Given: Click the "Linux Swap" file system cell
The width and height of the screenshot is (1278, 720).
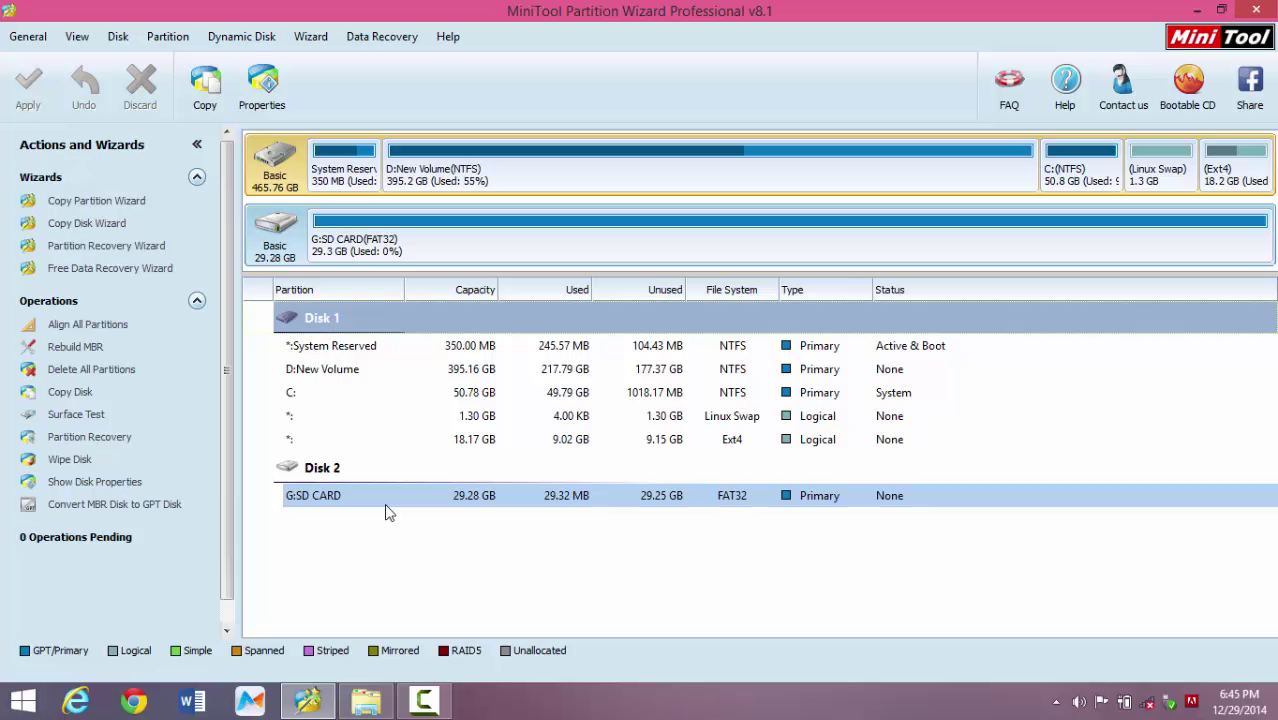Looking at the screenshot, I should coord(732,416).
